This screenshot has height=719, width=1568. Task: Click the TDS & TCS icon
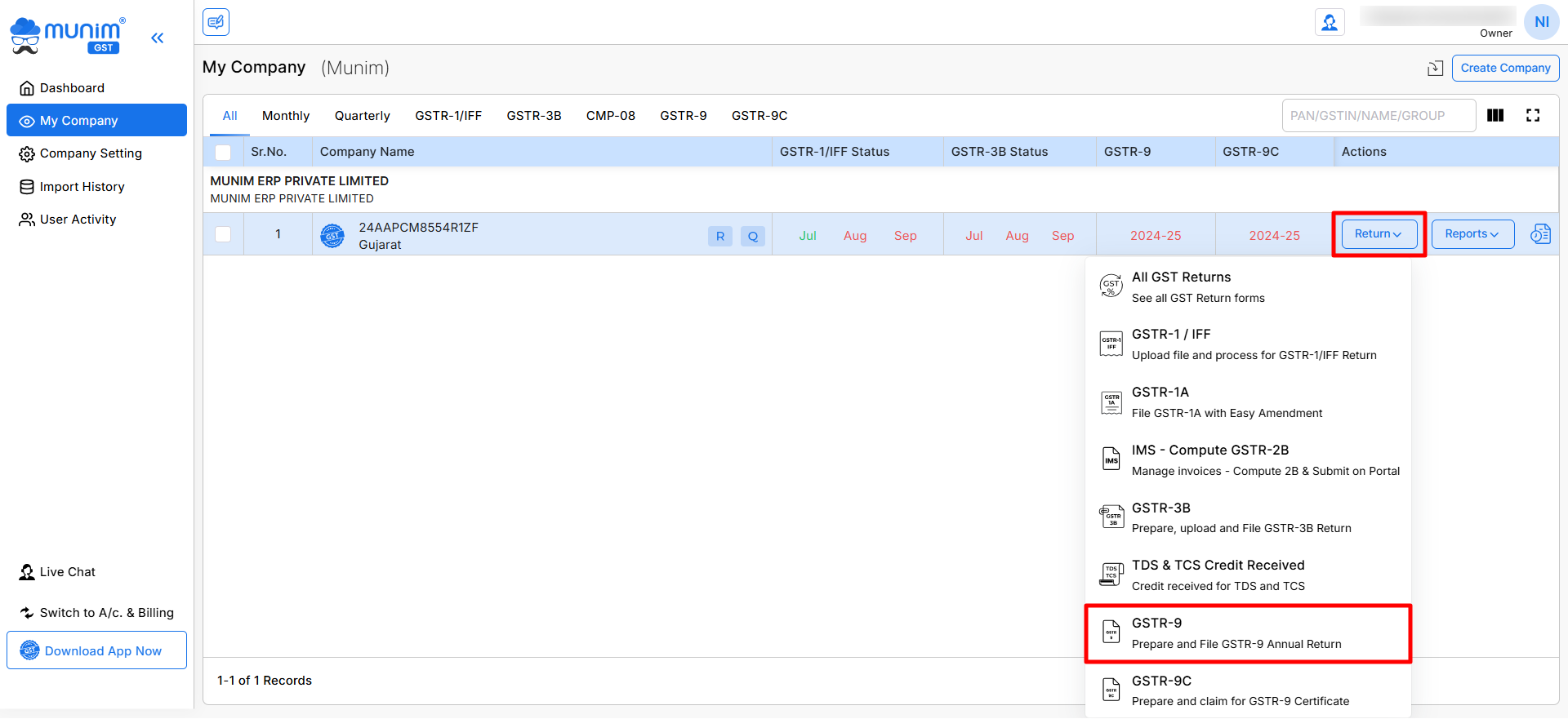click(1111, 575)
